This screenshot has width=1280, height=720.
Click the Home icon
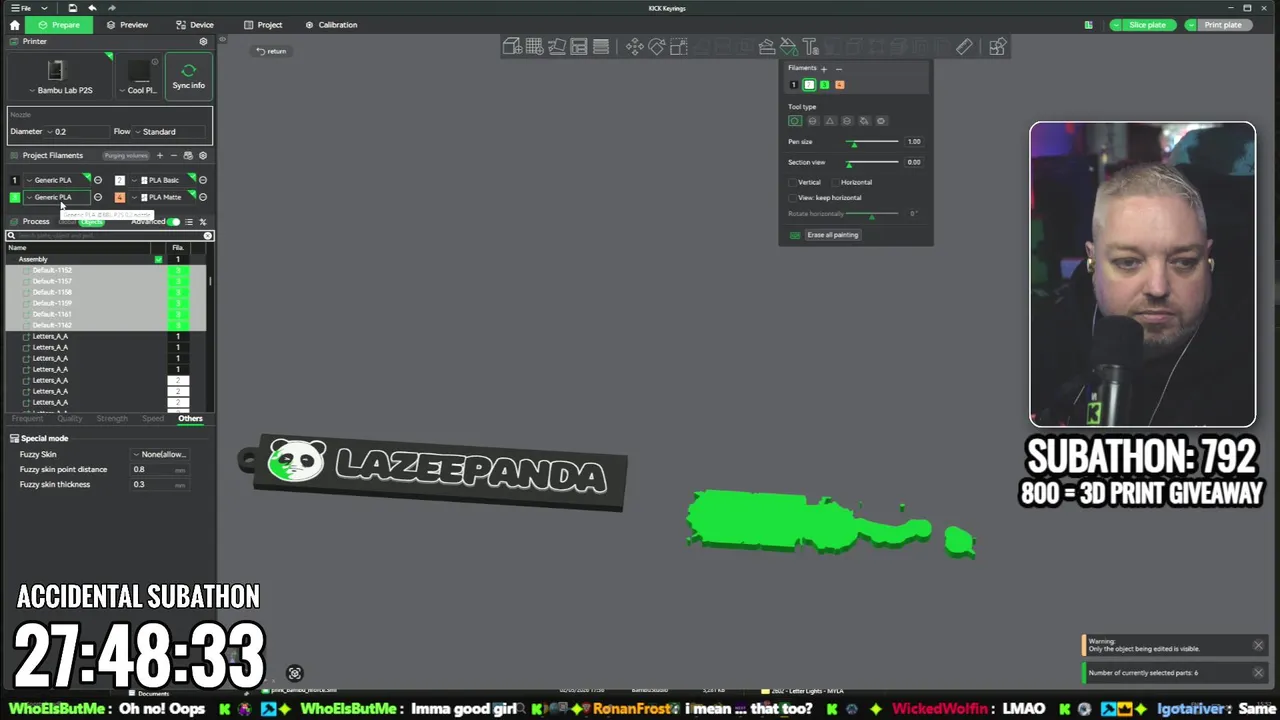(x=14, y=25)
